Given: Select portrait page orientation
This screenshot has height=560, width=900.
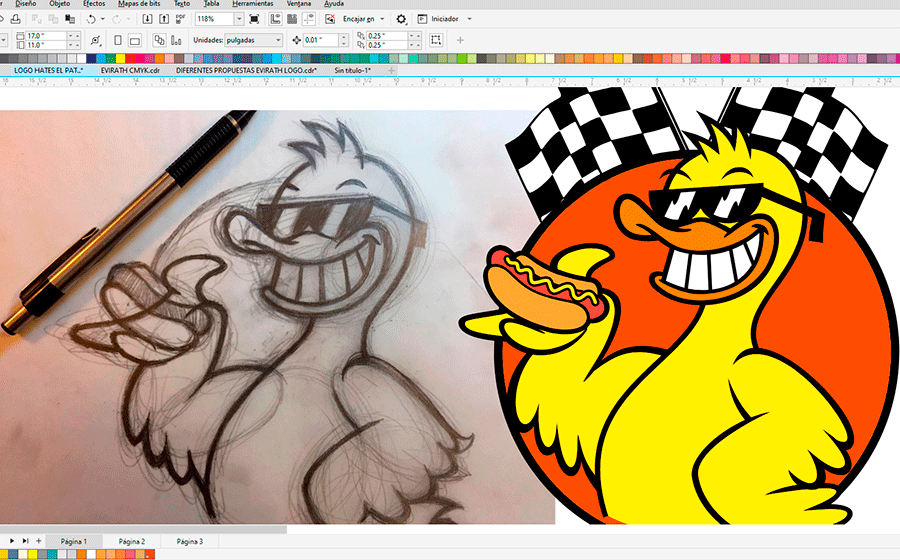Looking at the screenshot, I should (118, 40).
